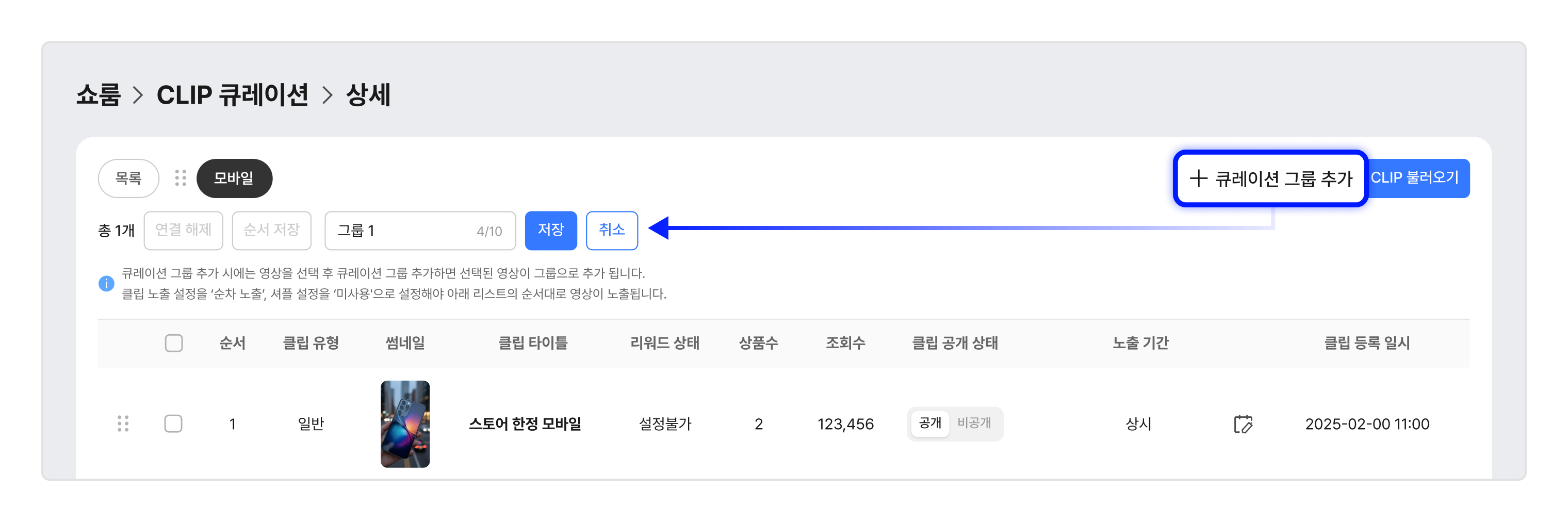1568x522 pixels.
Task: Click the drag handle beside 모바일 tab
Action: tap(180, 177)
